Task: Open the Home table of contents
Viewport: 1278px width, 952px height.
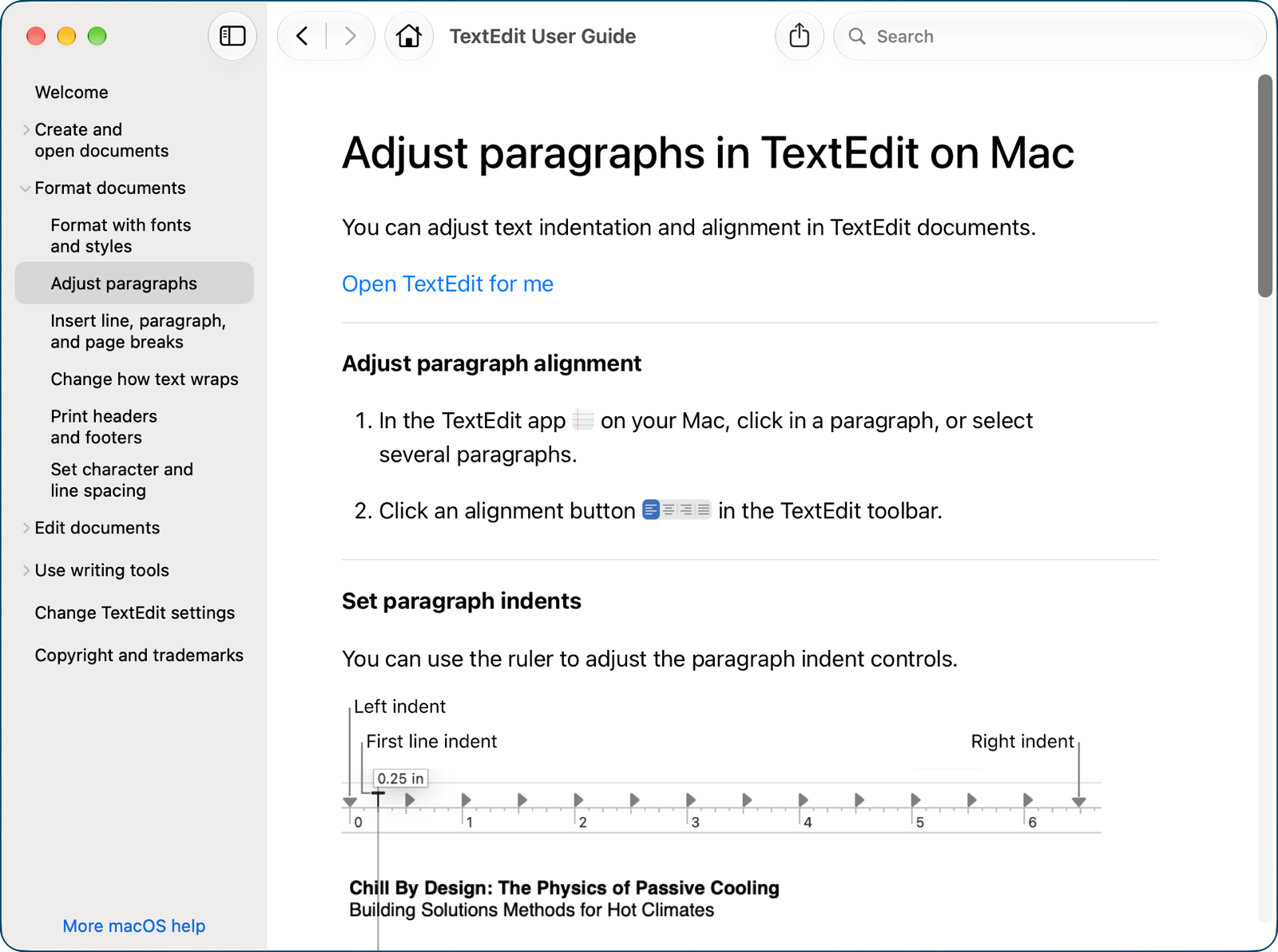Action: click(409, 36)
